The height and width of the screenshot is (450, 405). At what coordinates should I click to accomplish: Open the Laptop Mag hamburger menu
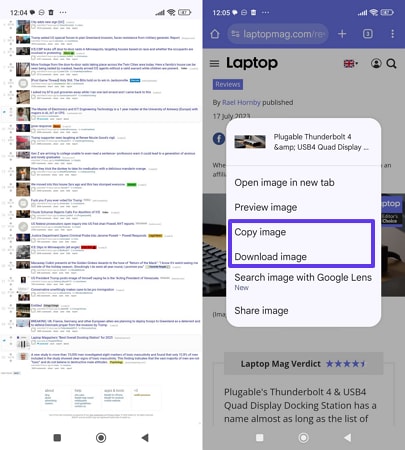215,63
